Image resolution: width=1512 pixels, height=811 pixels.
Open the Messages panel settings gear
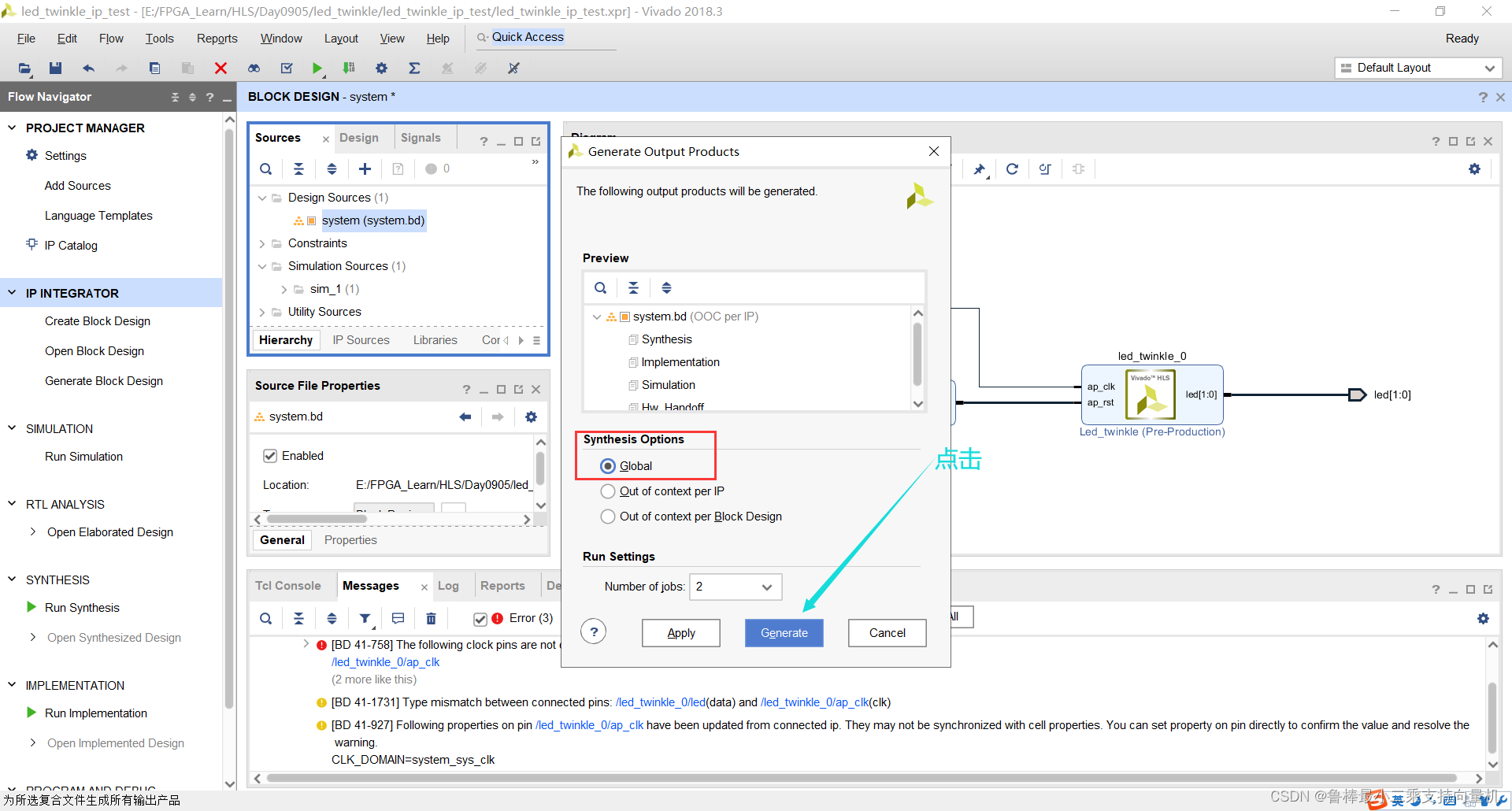1483,619
